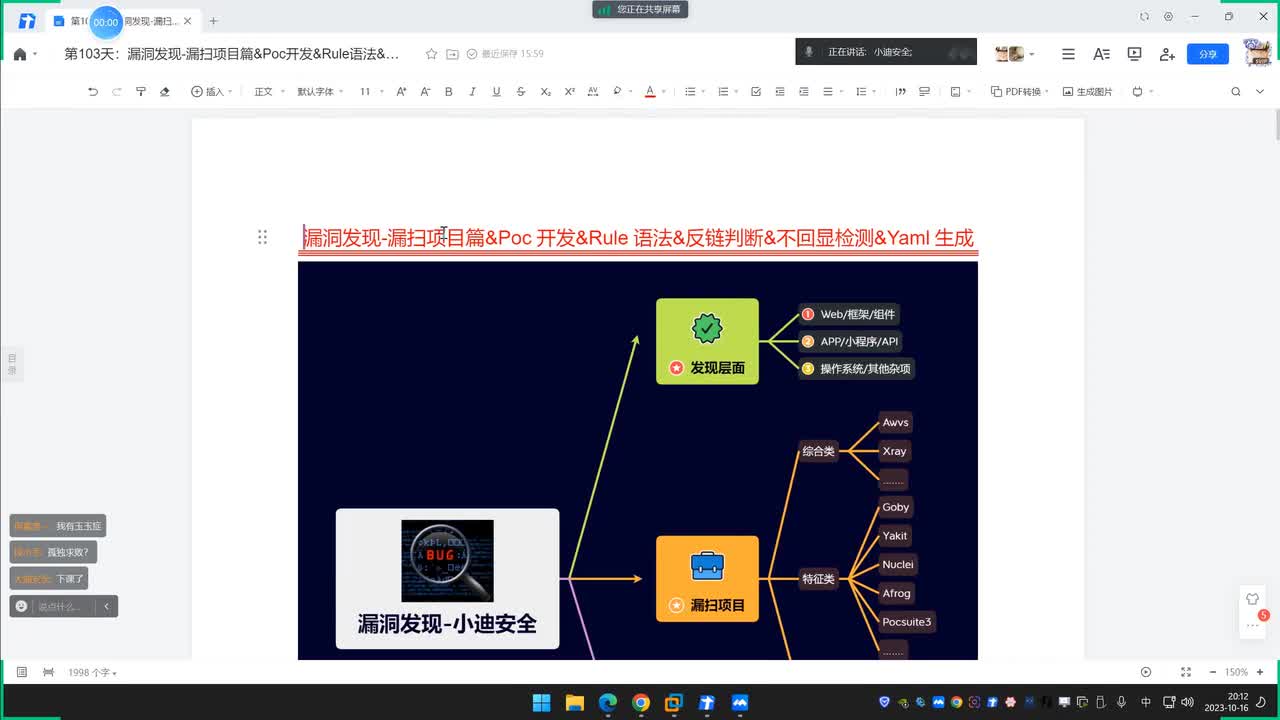Move document to folder icon

point(452,54)
